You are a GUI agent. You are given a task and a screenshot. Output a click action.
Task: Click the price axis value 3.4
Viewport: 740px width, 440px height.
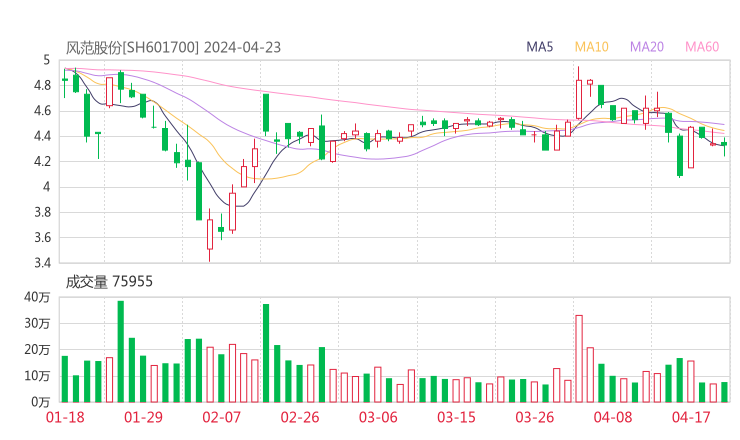42,263
